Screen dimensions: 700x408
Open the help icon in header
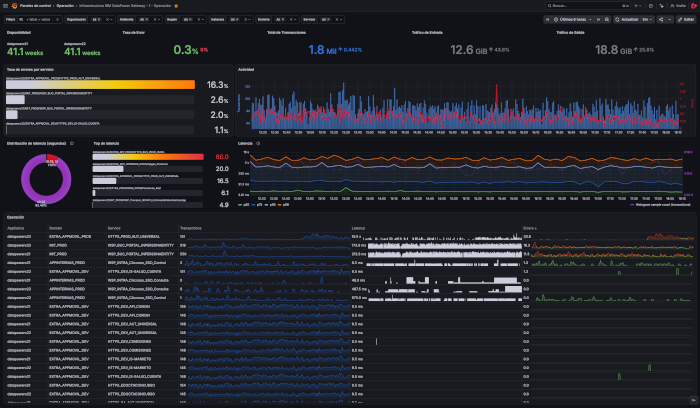[651, 6]
